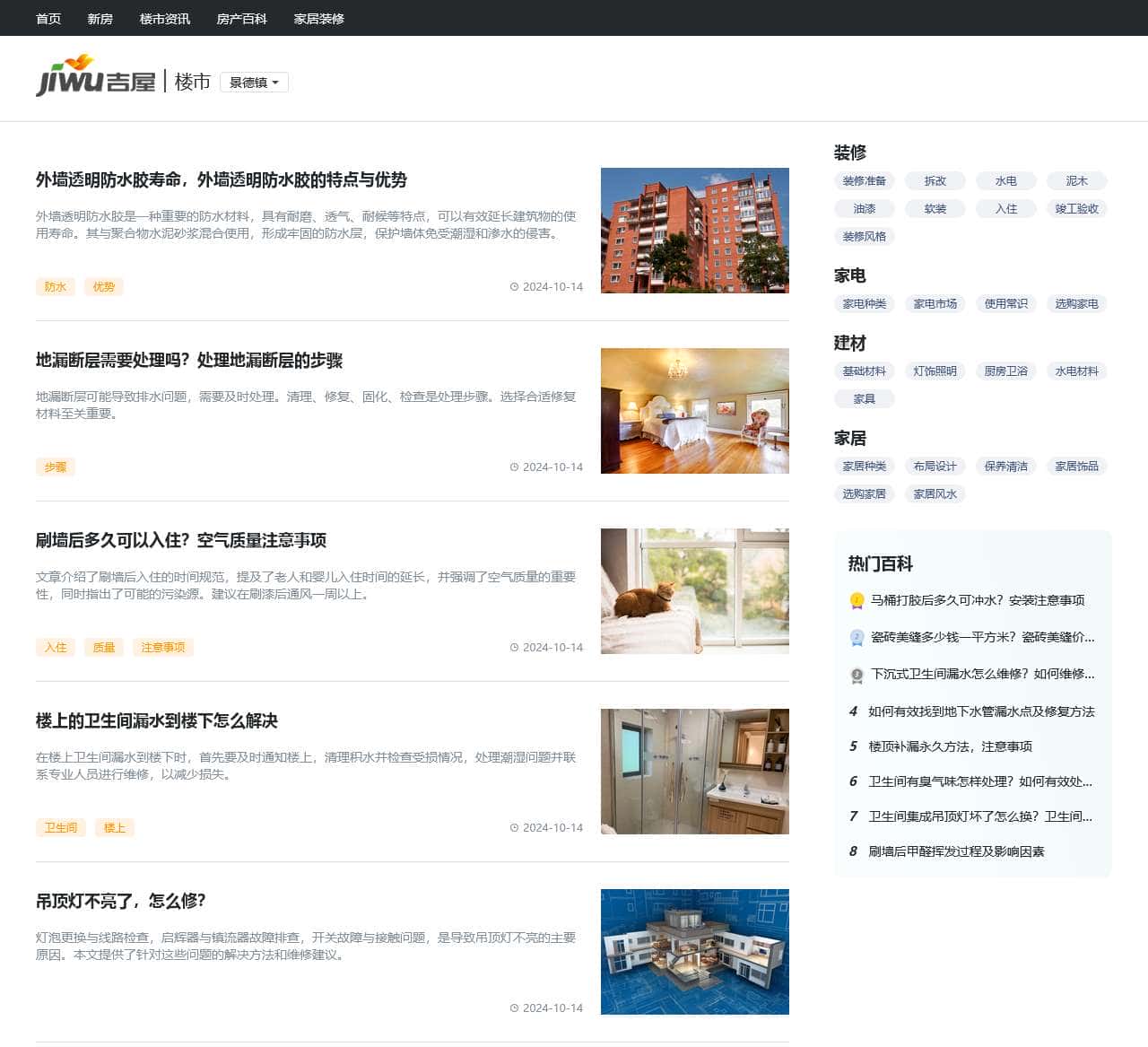Select the 装修准备 category tag

click(865, 180)
